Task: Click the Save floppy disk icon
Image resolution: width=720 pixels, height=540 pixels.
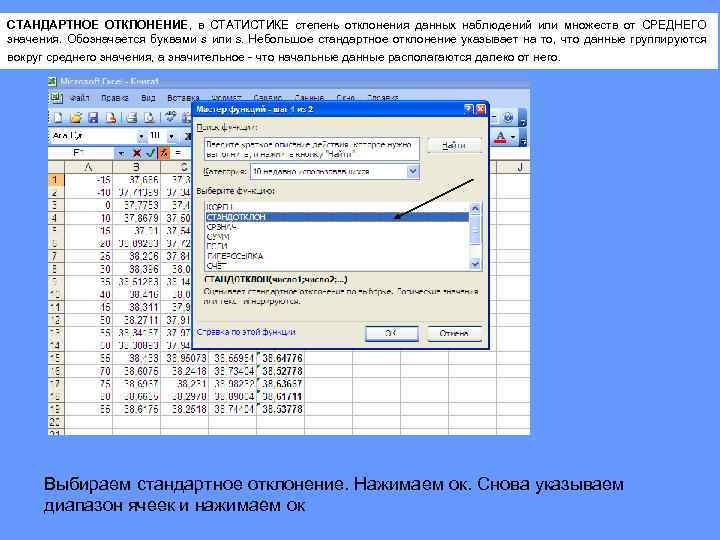Action: (x=93, y=118)
